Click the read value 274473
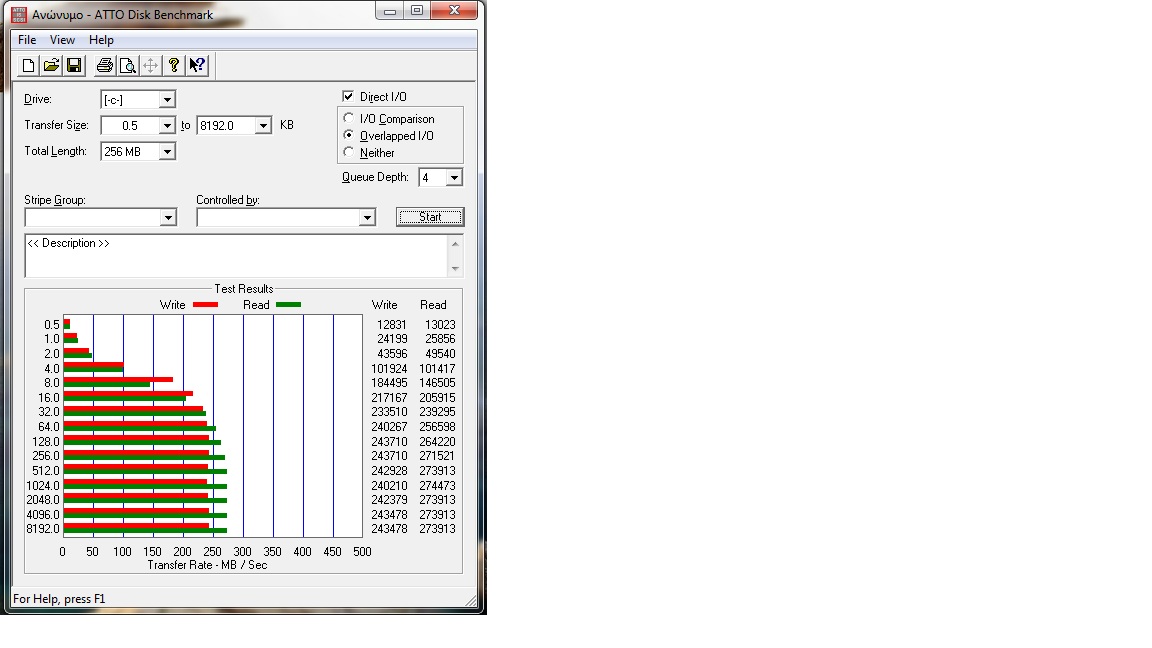This screenshot has height=648, width=1152. point(437,486)
